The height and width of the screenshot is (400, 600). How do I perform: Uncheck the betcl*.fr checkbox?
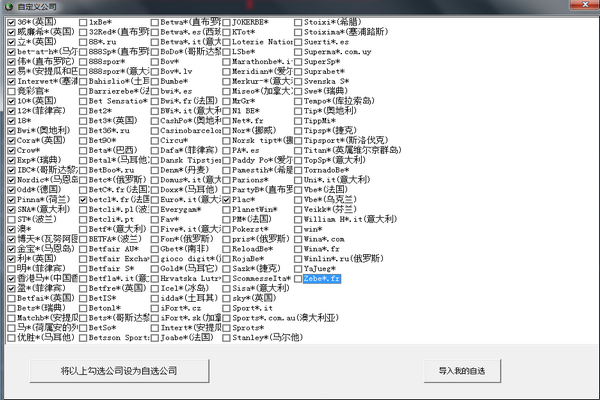pyautogui.click(x=83, y=200)
